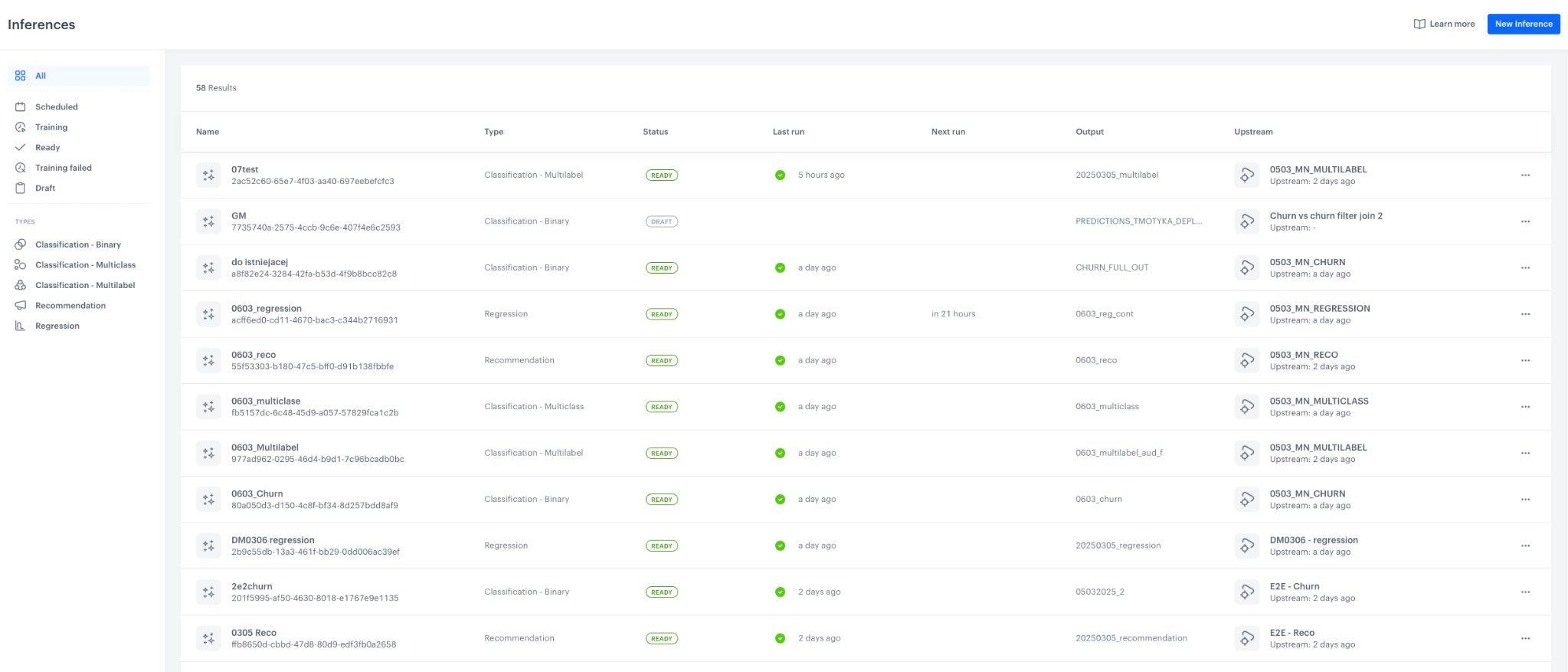The height and width of the screenshot is (672, 1568).
Task: Click the book icon beside Learn more
Action: [x=1419, y=24]
